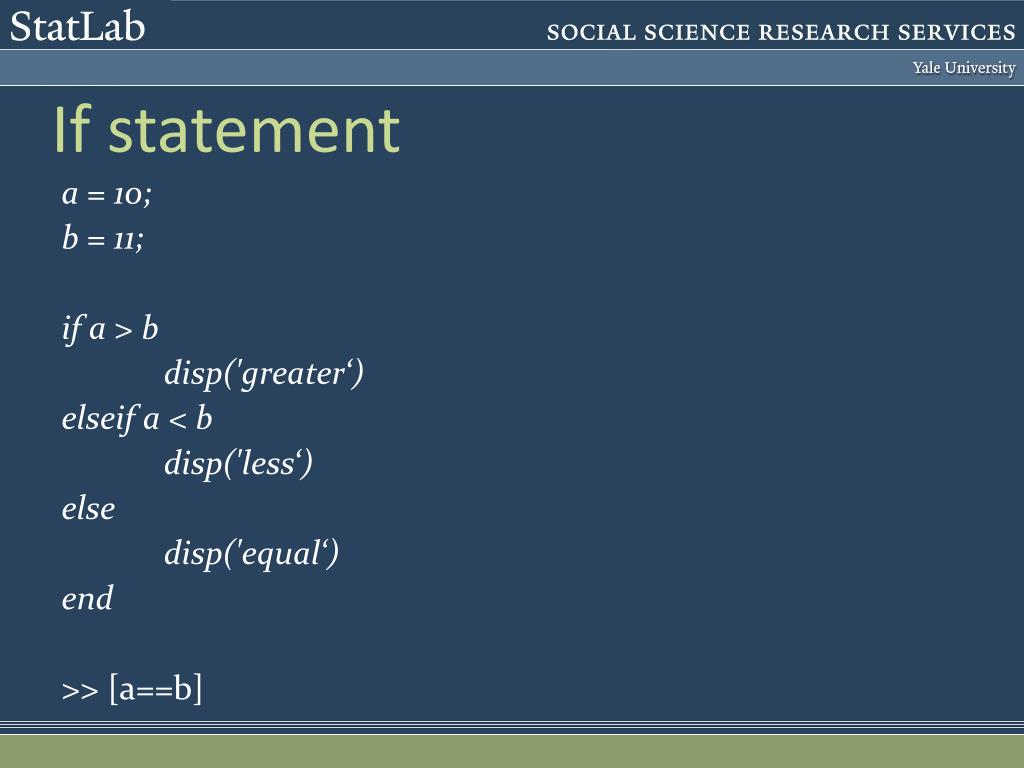Click the word 'less' in the code
1024x768 pixels.
(x=268, y=464)
